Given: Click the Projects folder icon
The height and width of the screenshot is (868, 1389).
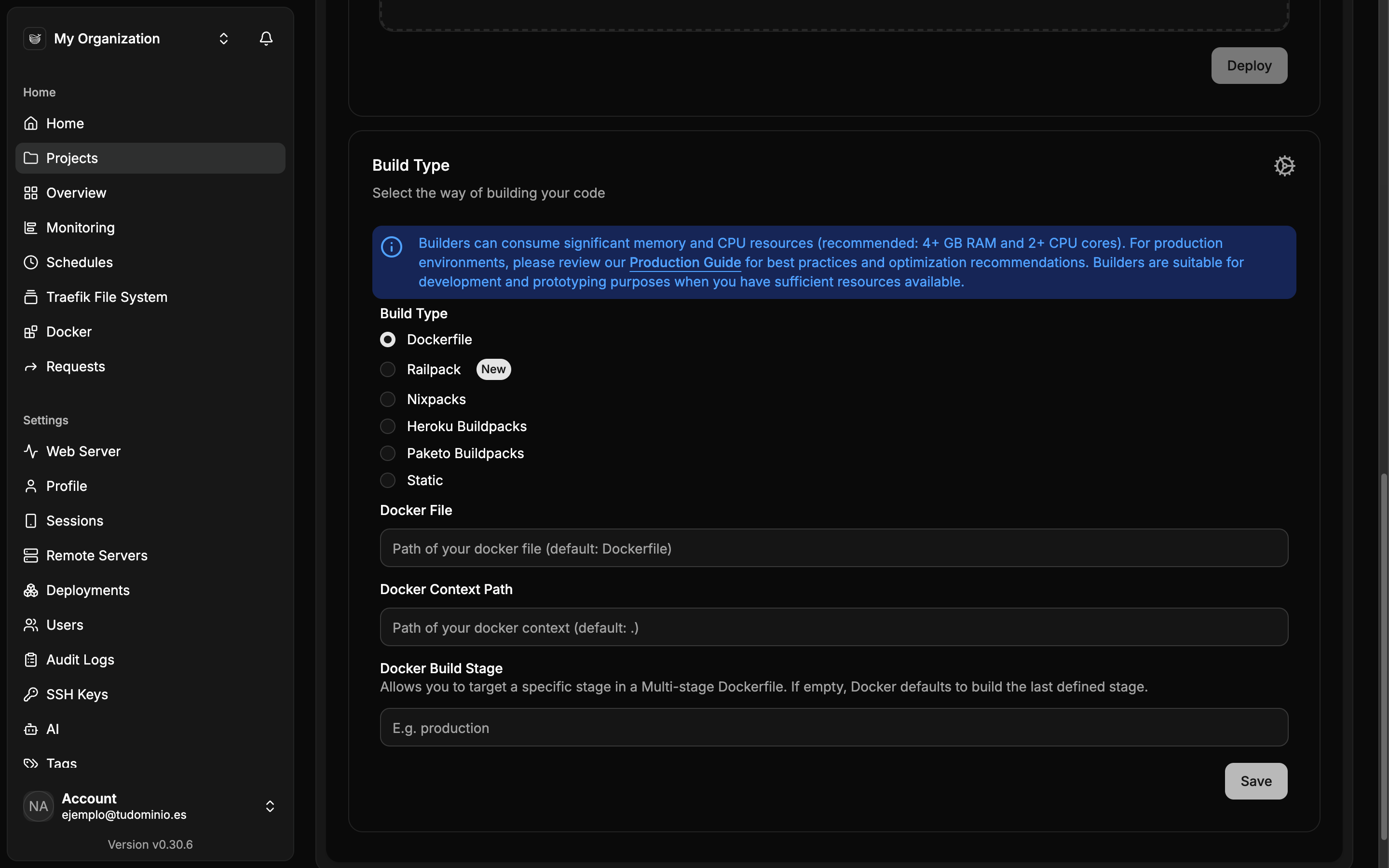Looking at the screenshot, I should pyautogui.click(x=31, y=158).
